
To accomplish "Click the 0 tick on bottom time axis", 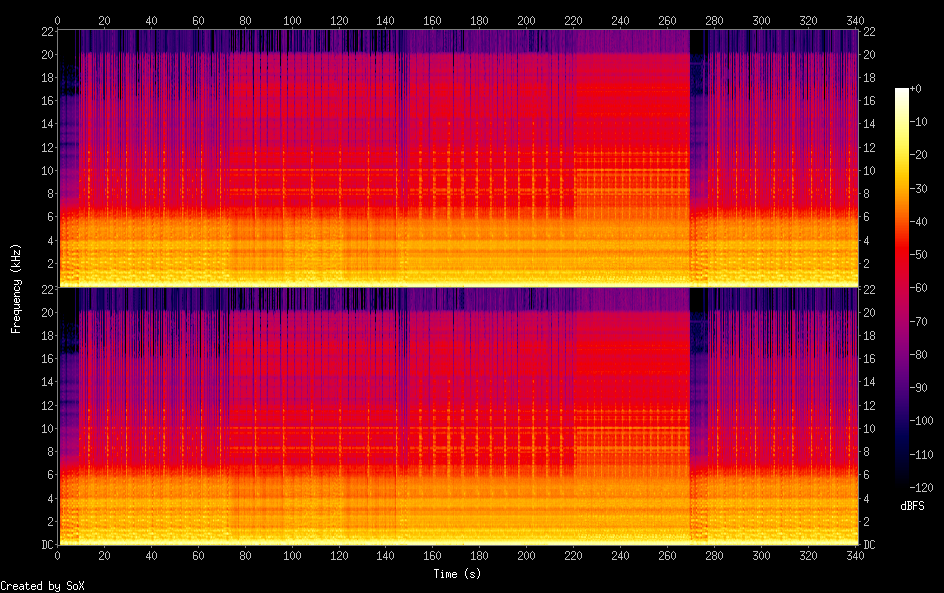I will click(57, 555).
